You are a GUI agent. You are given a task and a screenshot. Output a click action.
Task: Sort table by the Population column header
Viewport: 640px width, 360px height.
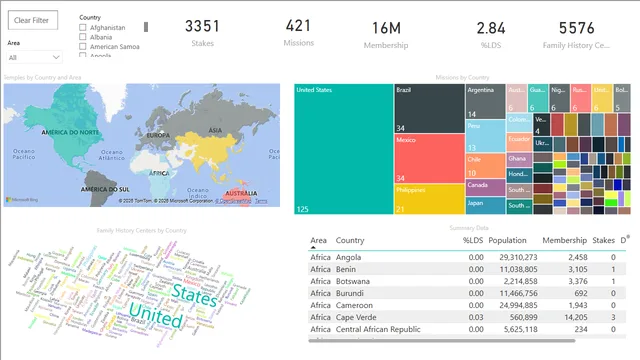(507, 240)
